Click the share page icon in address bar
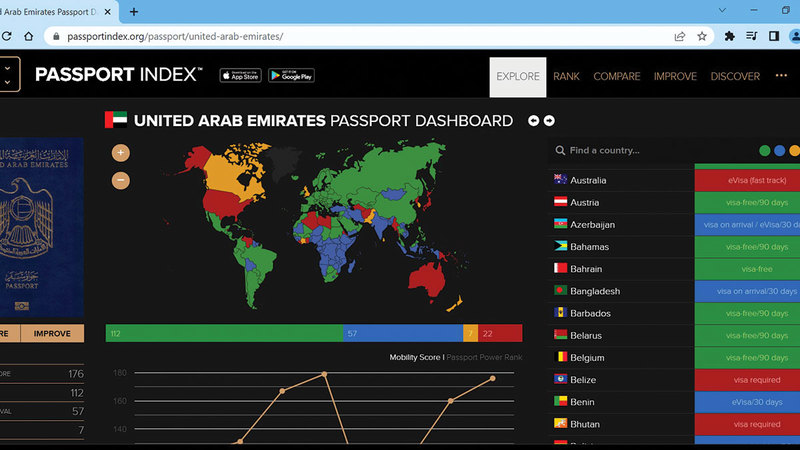 [x=680, y=36]
